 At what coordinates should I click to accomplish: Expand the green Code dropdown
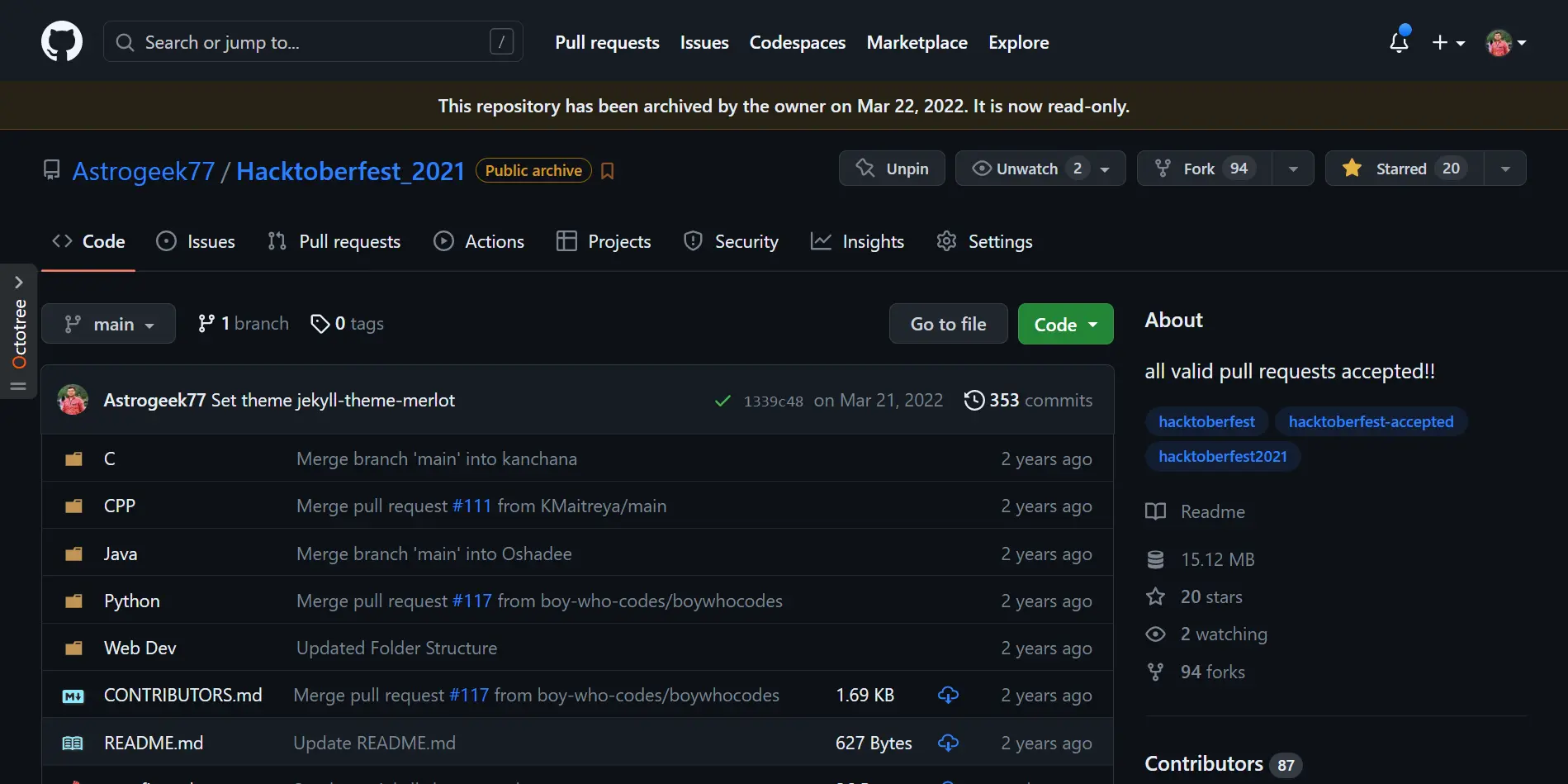click(1065, 324)
